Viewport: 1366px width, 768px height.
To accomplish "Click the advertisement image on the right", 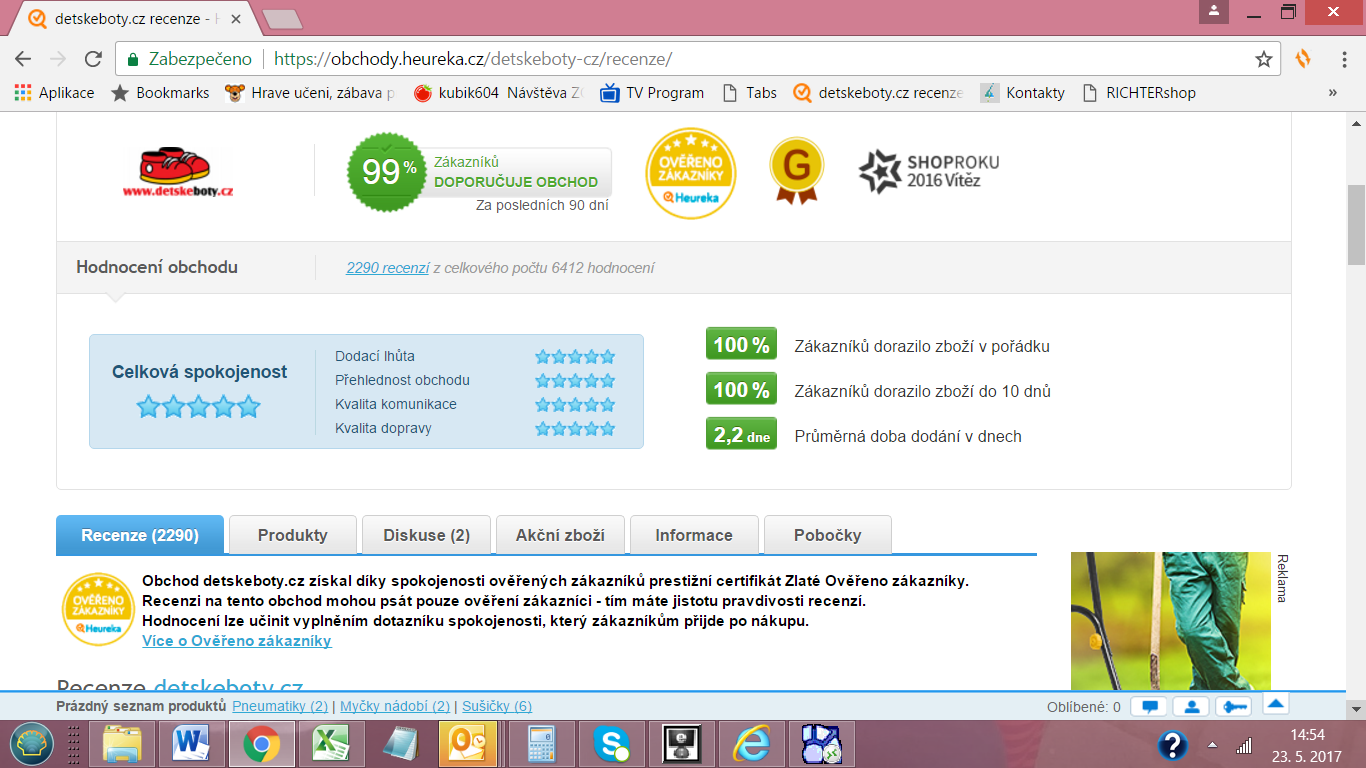I will (x=1171, y=620).
